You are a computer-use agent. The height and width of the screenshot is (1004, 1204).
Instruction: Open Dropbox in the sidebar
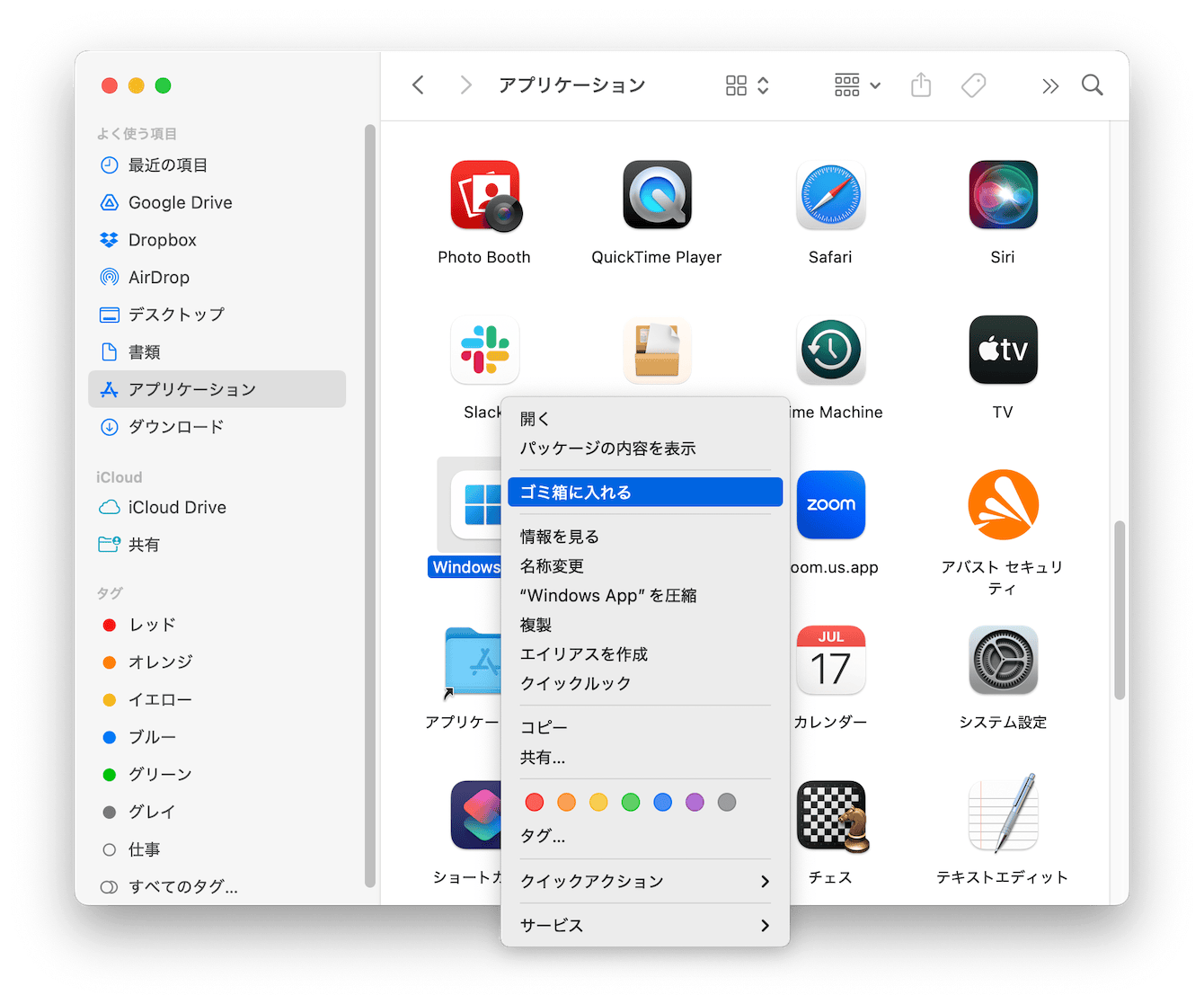(217, 240)
